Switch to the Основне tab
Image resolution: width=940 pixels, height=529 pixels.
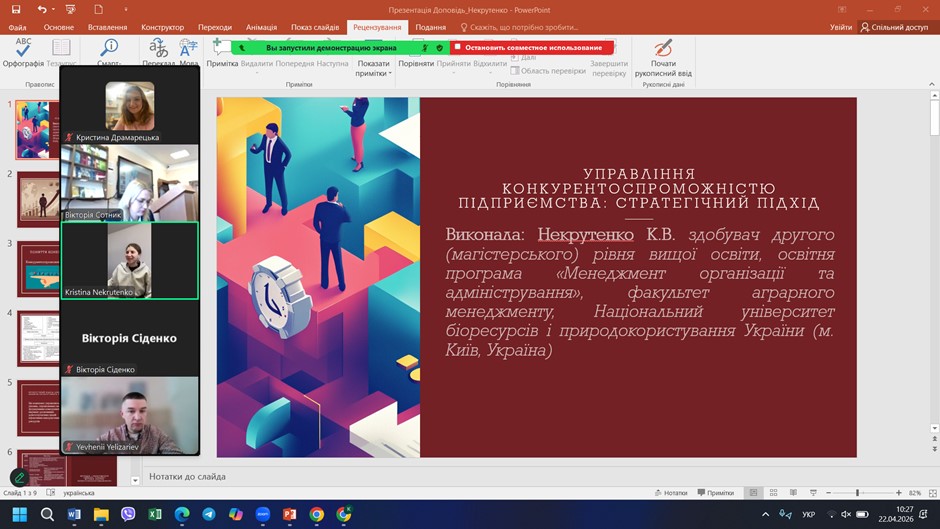(59, 27)
